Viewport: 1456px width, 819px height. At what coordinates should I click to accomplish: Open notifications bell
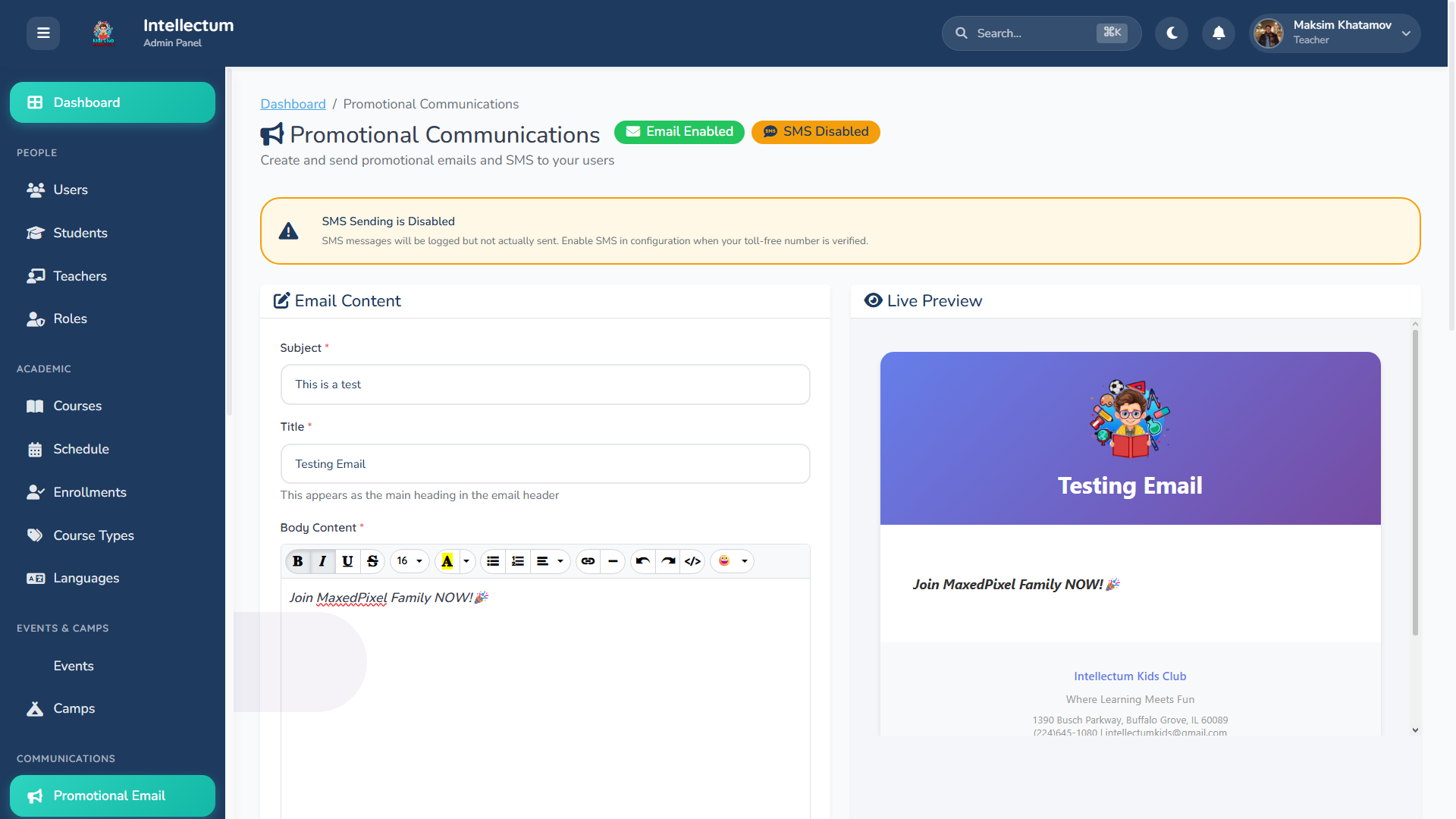pos(1219,33)
